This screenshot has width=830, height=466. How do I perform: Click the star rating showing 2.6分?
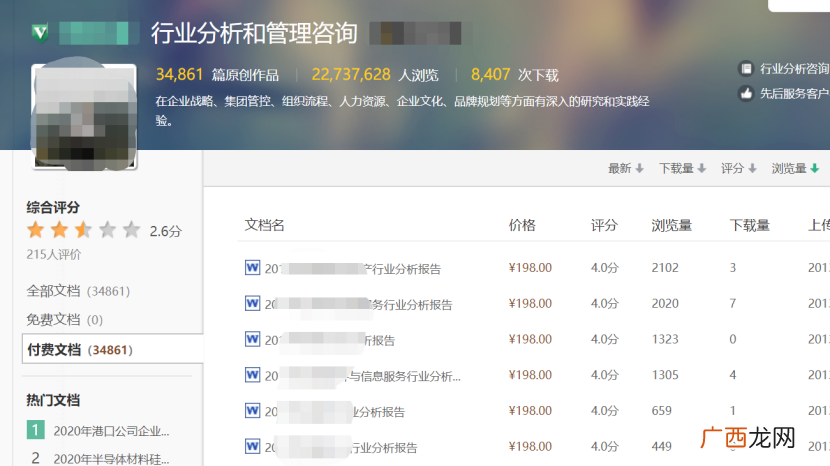point(84,230)
